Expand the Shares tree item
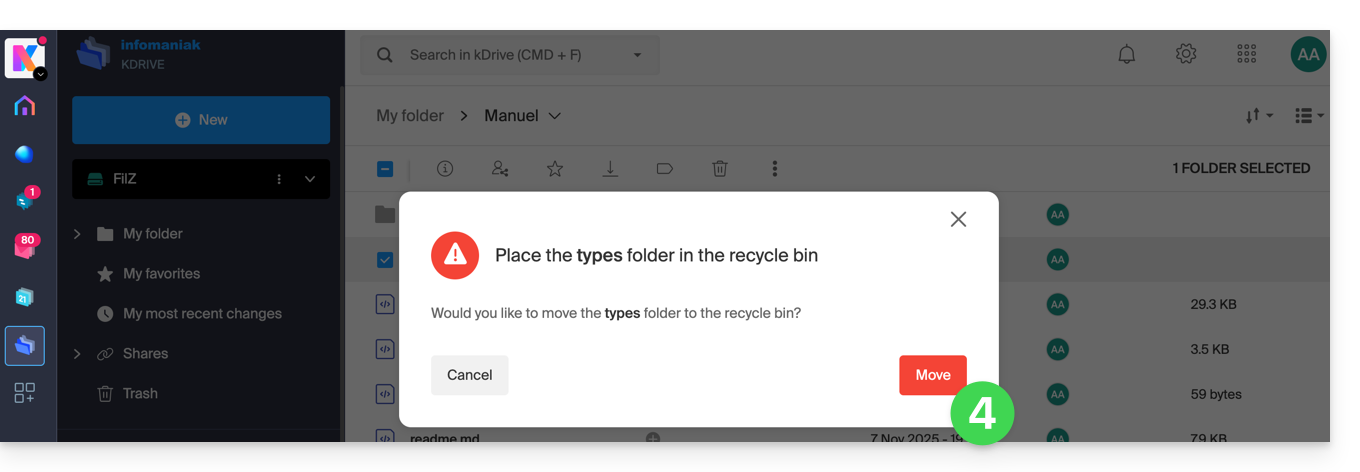 point(78,354)
